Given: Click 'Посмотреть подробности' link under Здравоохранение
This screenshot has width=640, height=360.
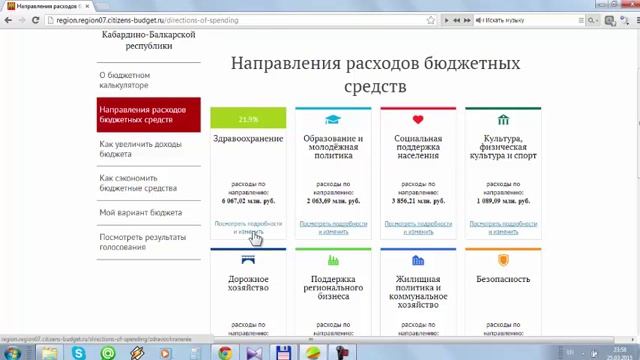Looking at the screenshot, I should click(248, 228).
